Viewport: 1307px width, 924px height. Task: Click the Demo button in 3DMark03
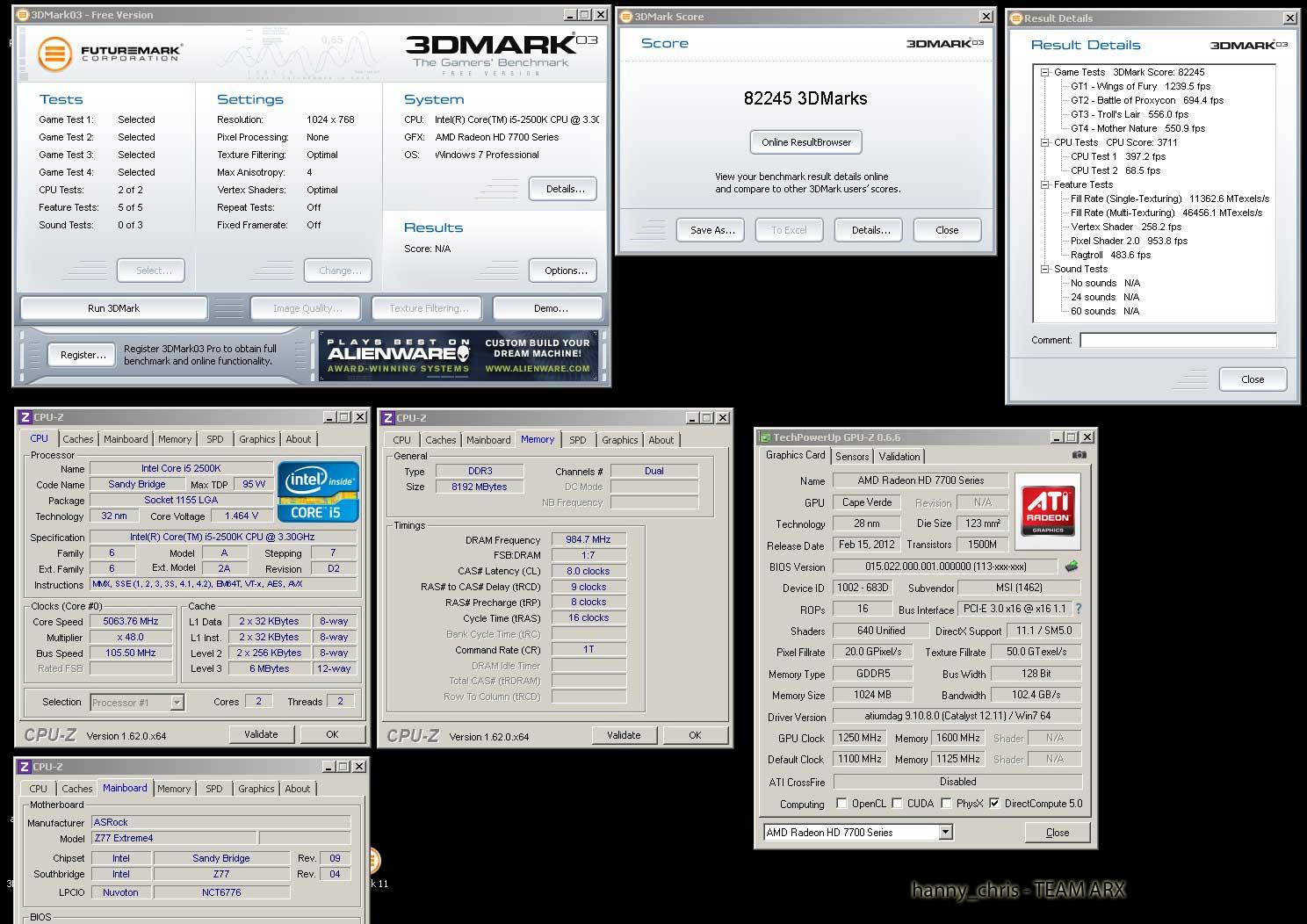click(x=550, y=308)
